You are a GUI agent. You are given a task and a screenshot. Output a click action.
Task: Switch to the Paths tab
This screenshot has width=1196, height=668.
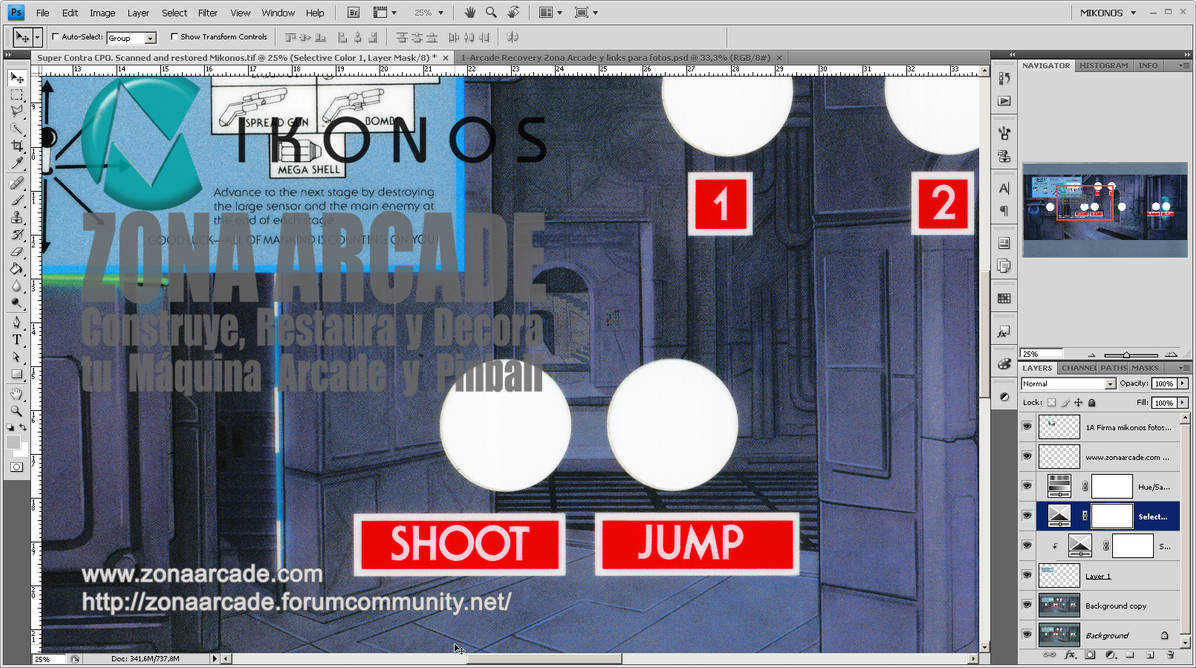(x=1113, y=368)
